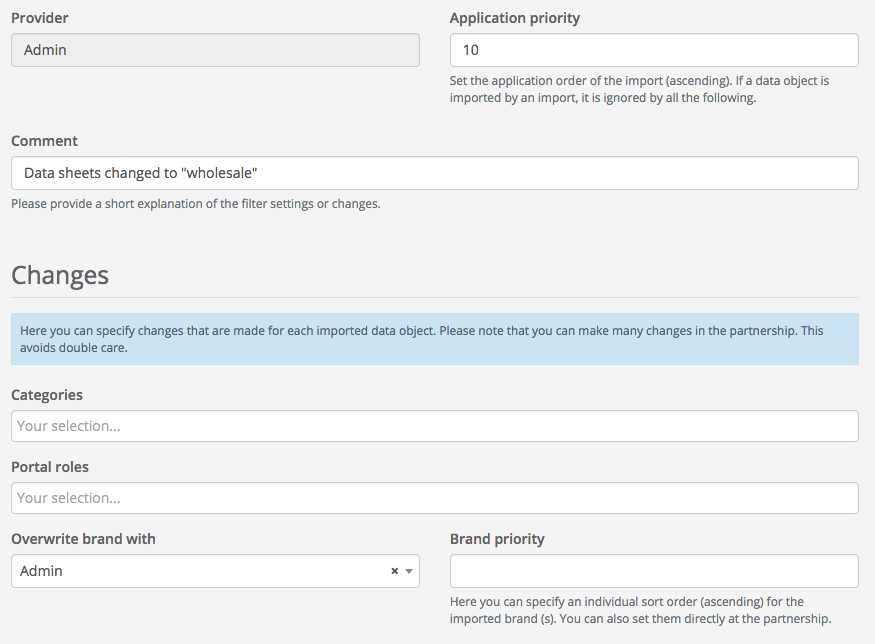Click into the Comment text field

(x=434, y=173)
